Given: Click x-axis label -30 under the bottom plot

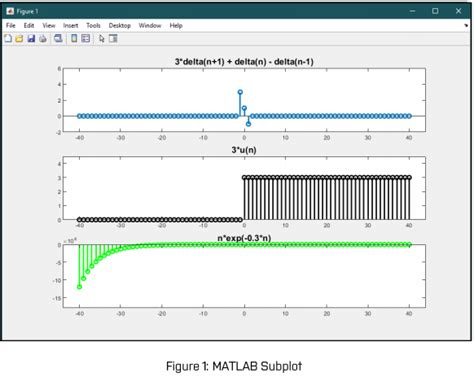Looking at the screenshot, I should [120, 313].
